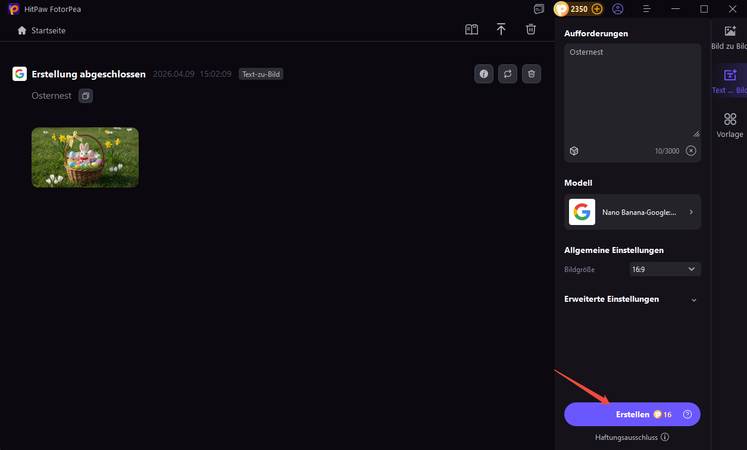Open the Bildgröße 16:9 dropdown
The width and height of the screenshot is (747, 450).
(x=663, y=269)
